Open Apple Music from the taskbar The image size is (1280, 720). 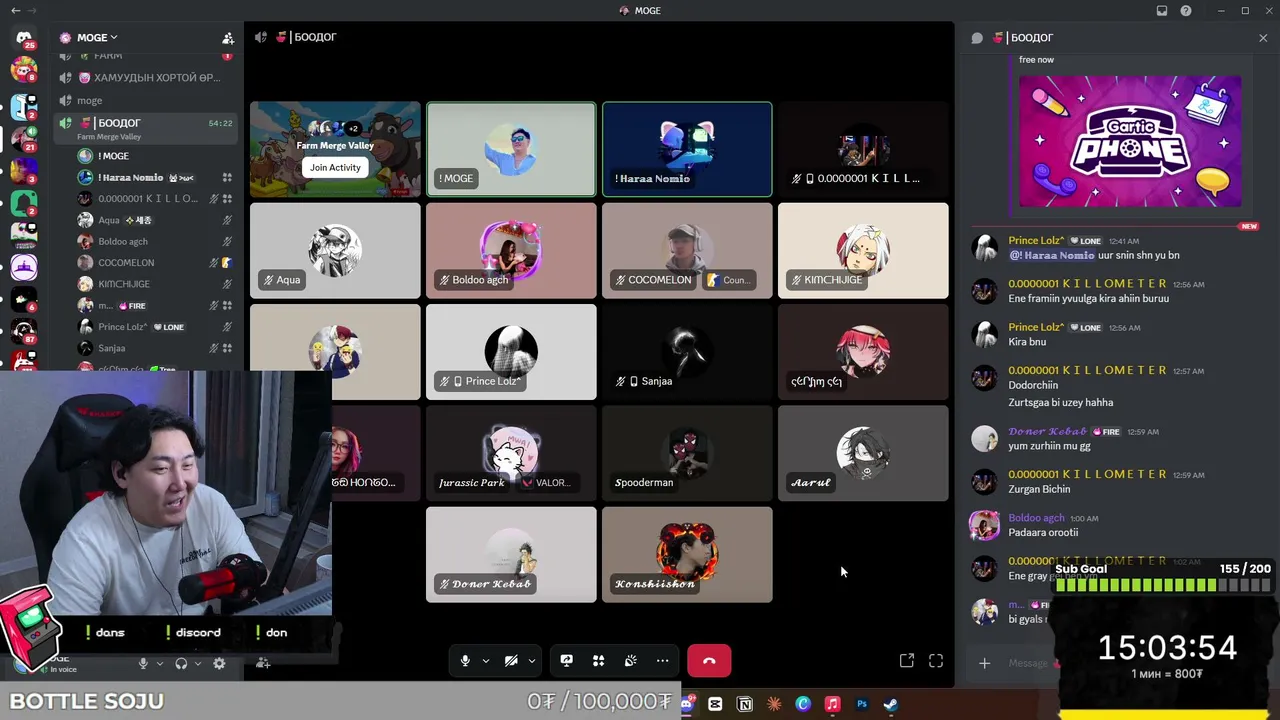coord(832,704)
